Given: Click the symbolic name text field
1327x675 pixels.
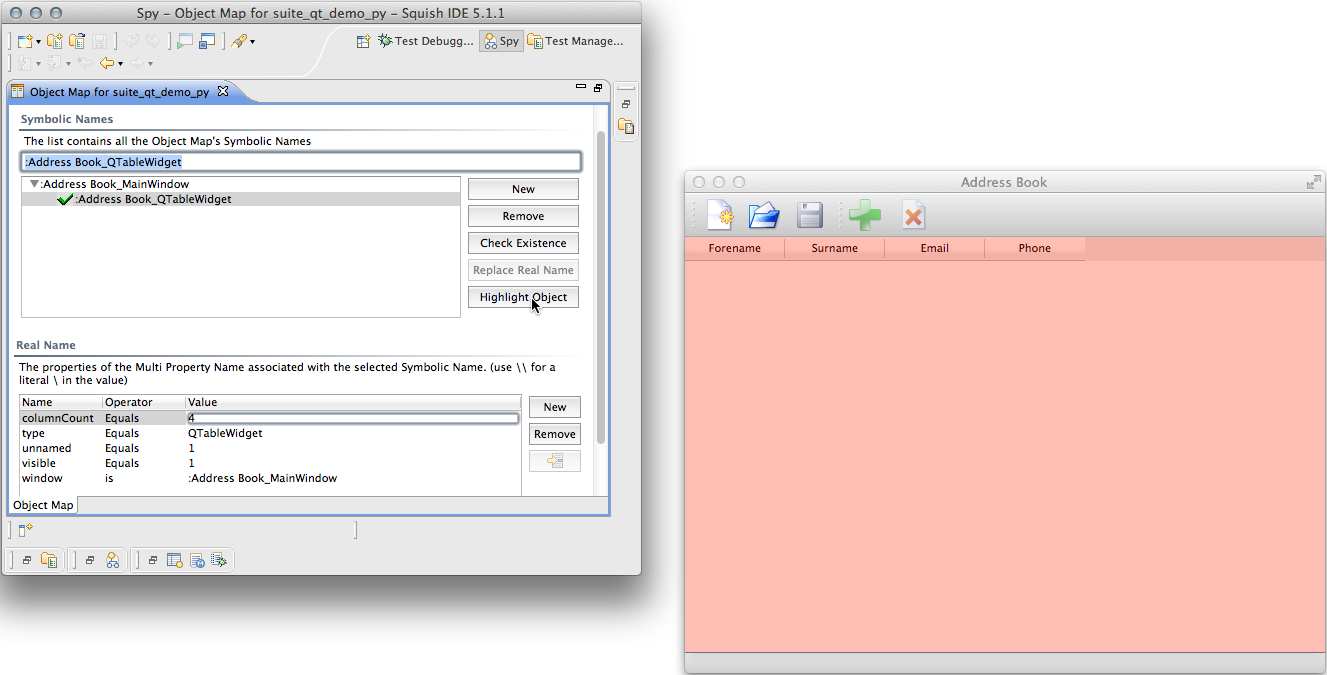Looking at the screenshot, I should (300, 161).
